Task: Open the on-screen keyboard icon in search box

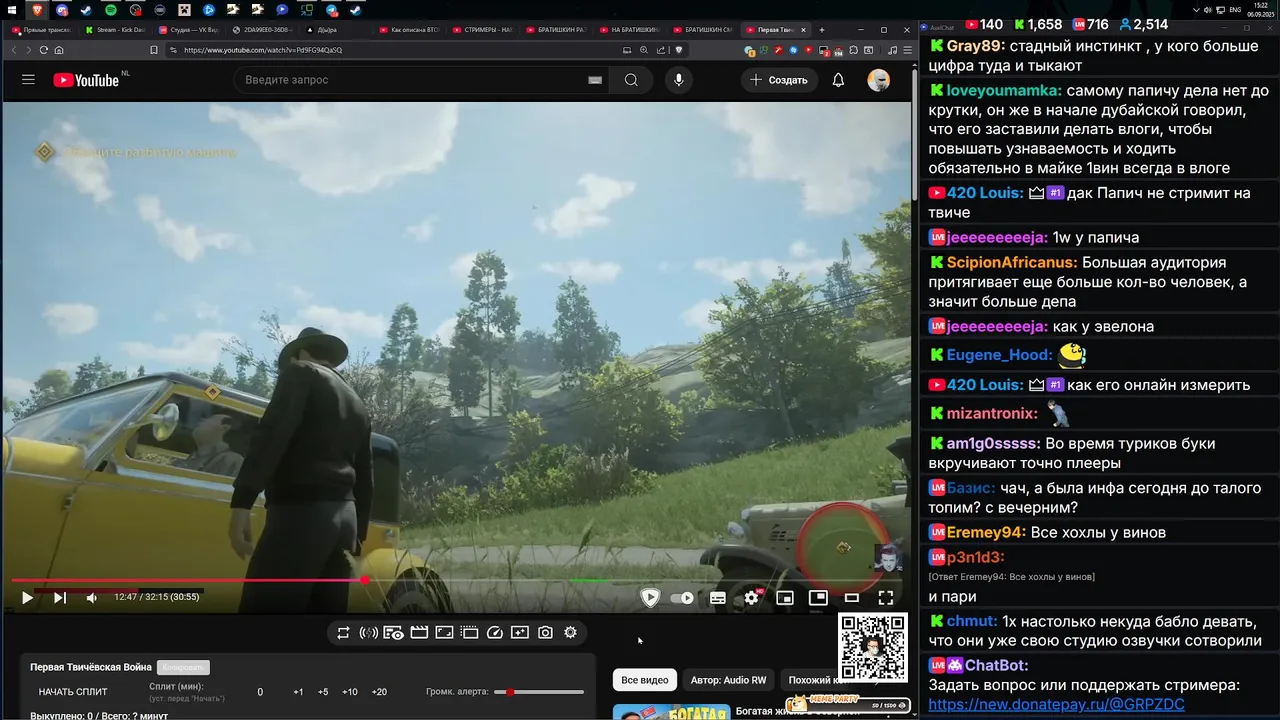Action: pos(595,80)
